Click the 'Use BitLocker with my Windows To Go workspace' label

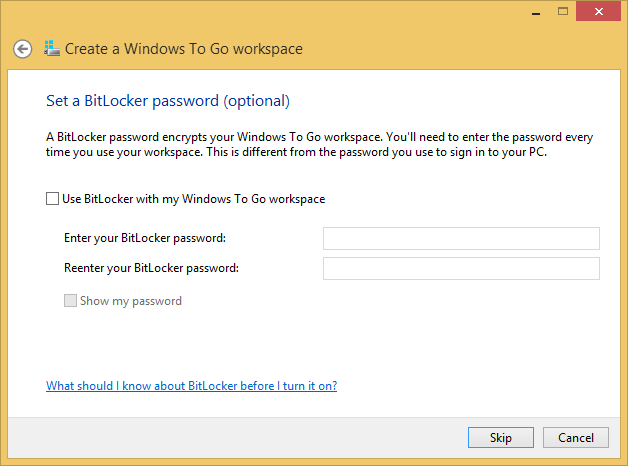[x=193, y=199]
